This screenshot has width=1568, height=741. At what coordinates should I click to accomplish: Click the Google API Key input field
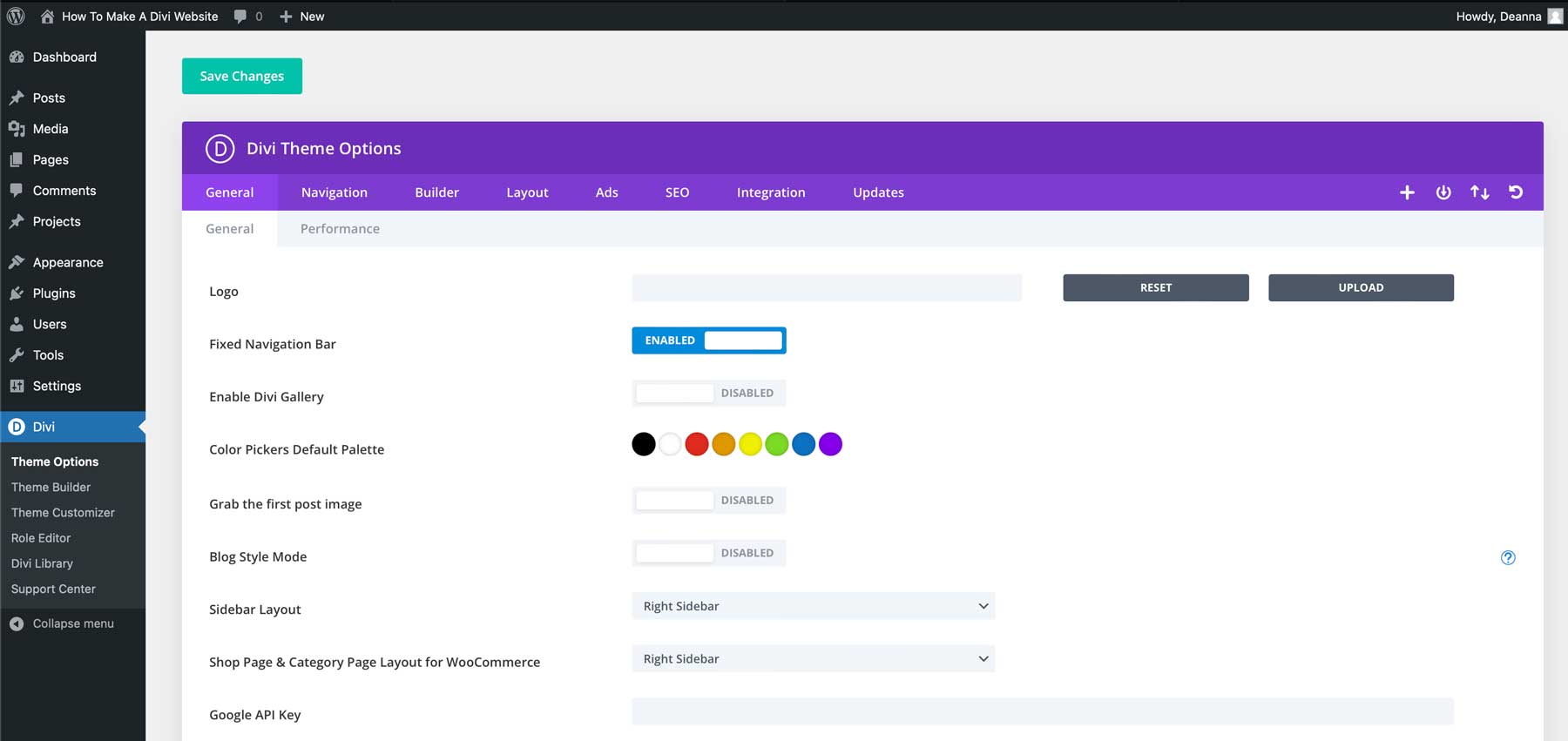point(1042,711)
